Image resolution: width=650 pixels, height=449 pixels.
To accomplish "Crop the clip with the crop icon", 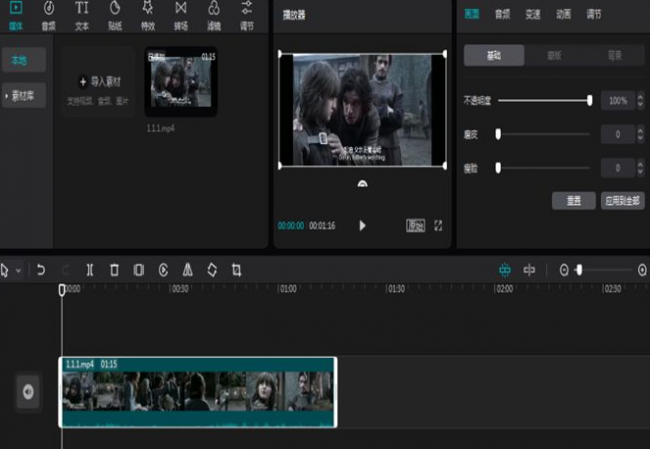I will click(x=237, y=270).
